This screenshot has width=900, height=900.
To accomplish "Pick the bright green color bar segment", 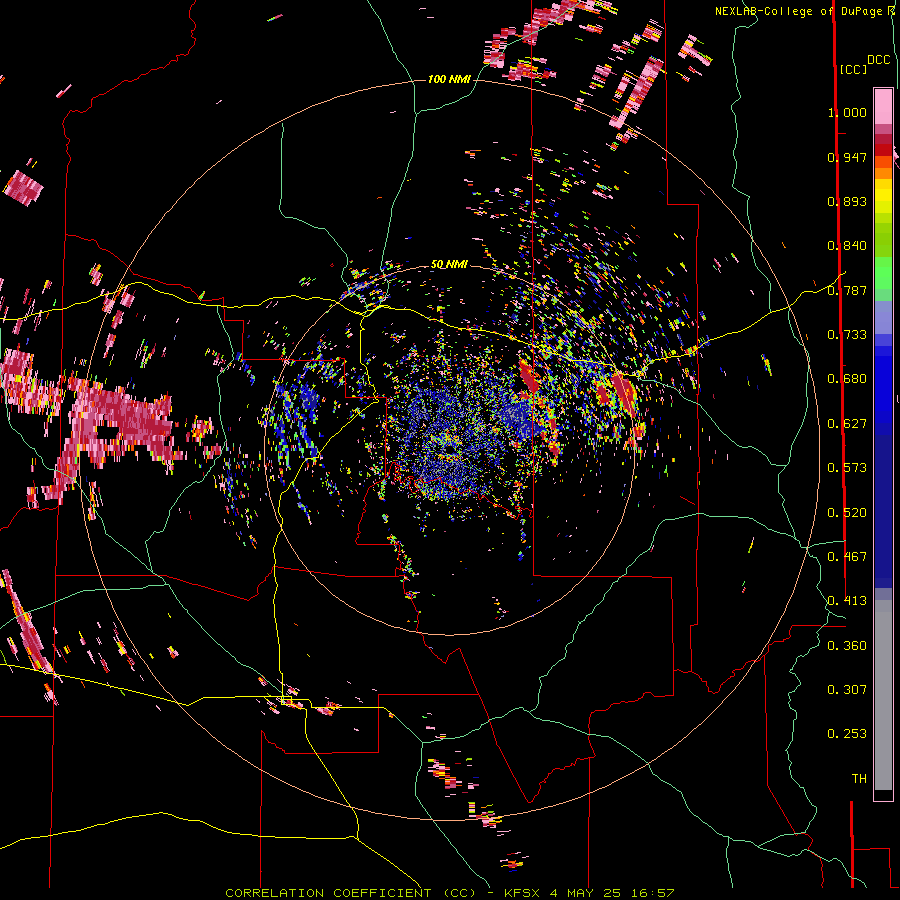I will click(883, 273).
